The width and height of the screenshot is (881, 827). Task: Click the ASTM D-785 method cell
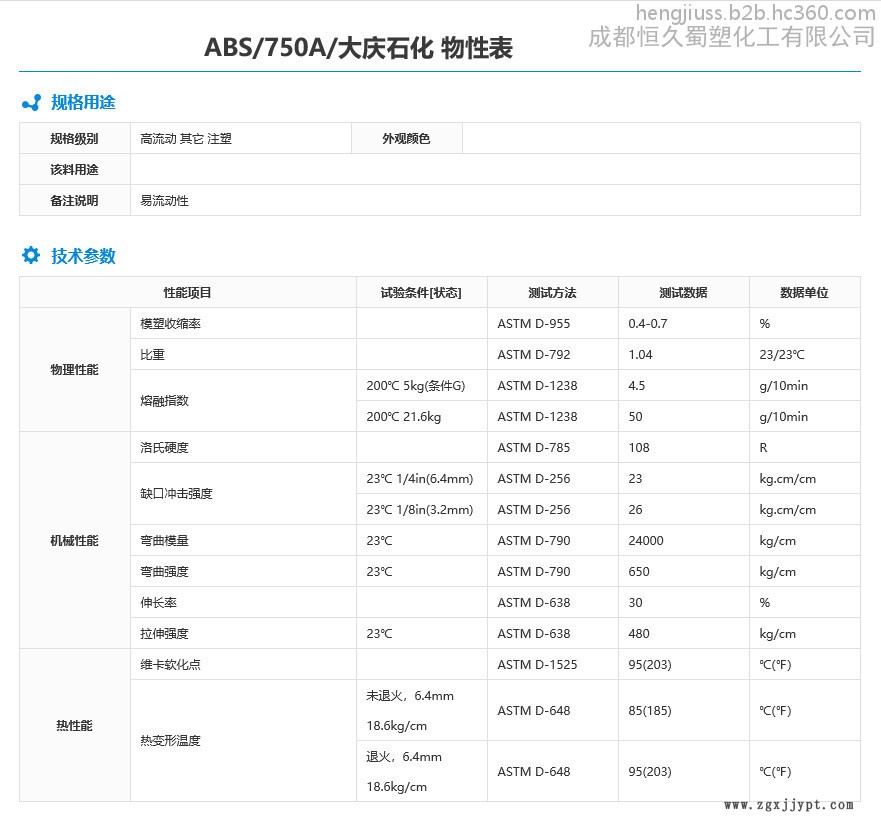coord(553,447)
